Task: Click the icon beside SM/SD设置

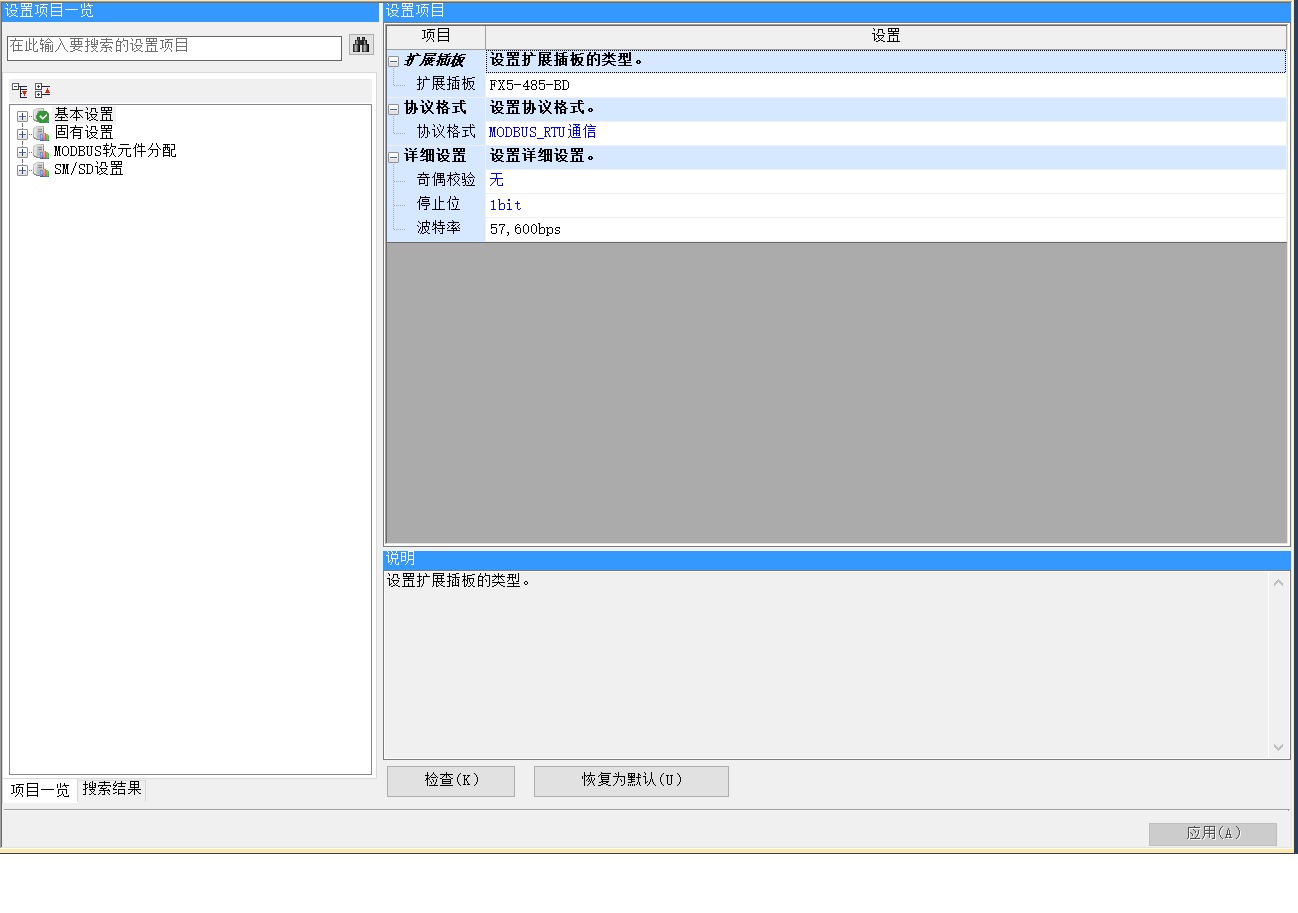Action: tap(41, 170)
